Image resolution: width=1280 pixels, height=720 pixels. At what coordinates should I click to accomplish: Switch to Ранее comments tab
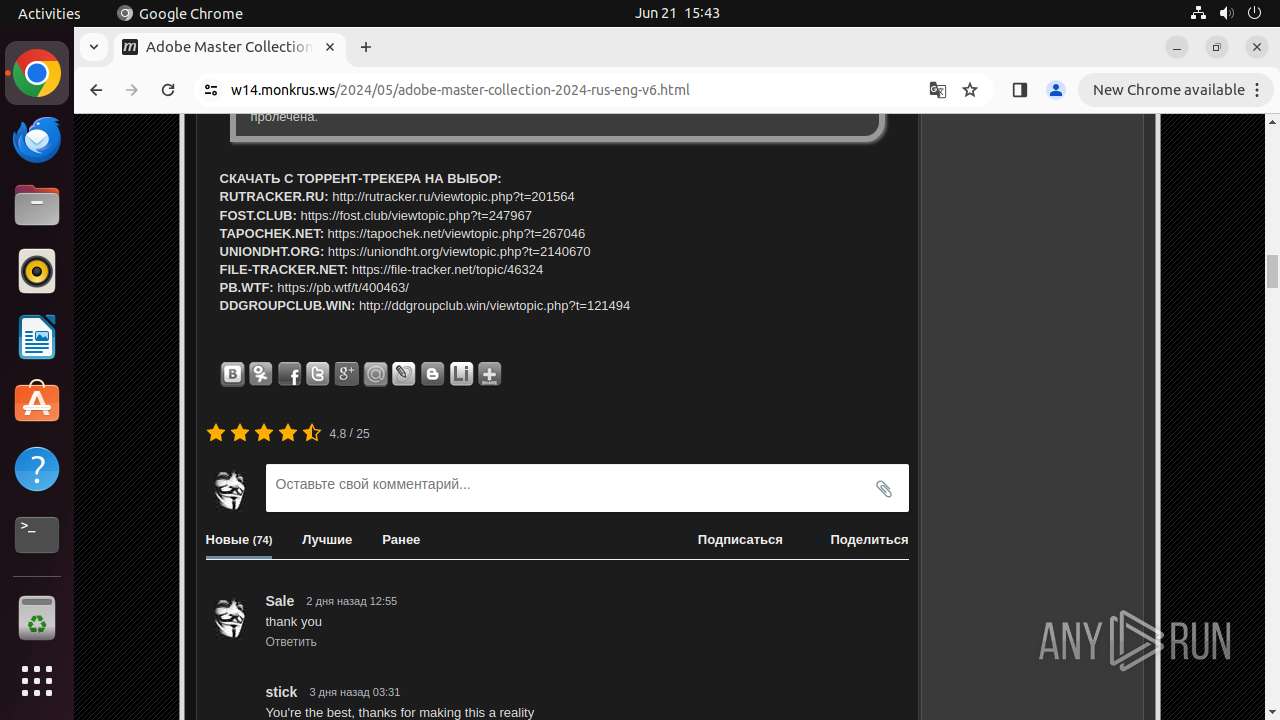[401, 540]
